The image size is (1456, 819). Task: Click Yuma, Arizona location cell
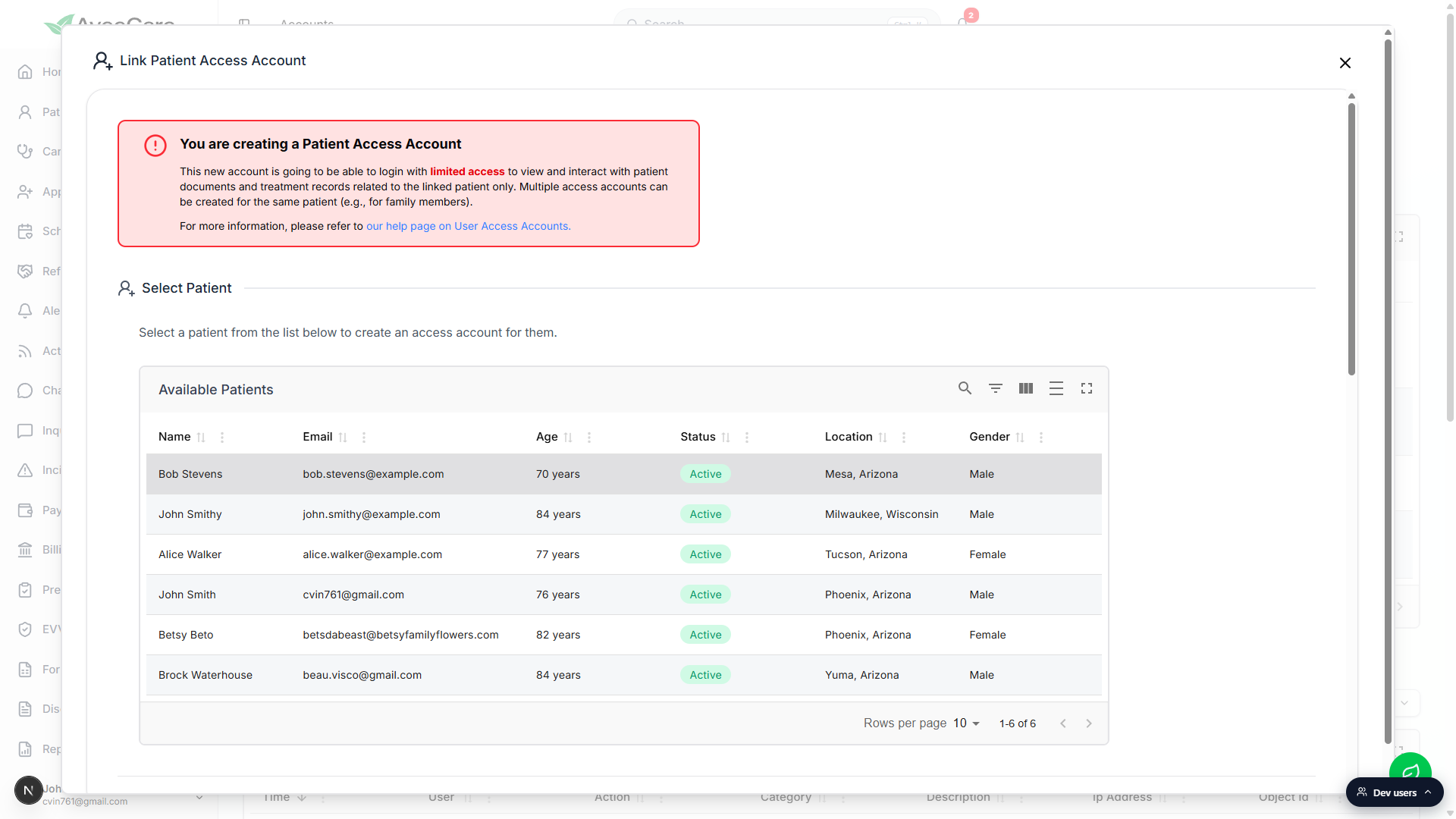click(861, 675)
